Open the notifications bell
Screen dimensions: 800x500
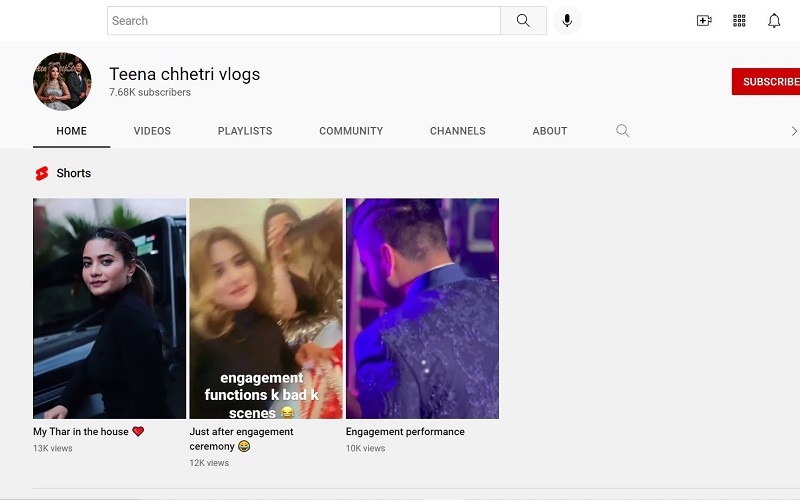[x=774, y=21]
